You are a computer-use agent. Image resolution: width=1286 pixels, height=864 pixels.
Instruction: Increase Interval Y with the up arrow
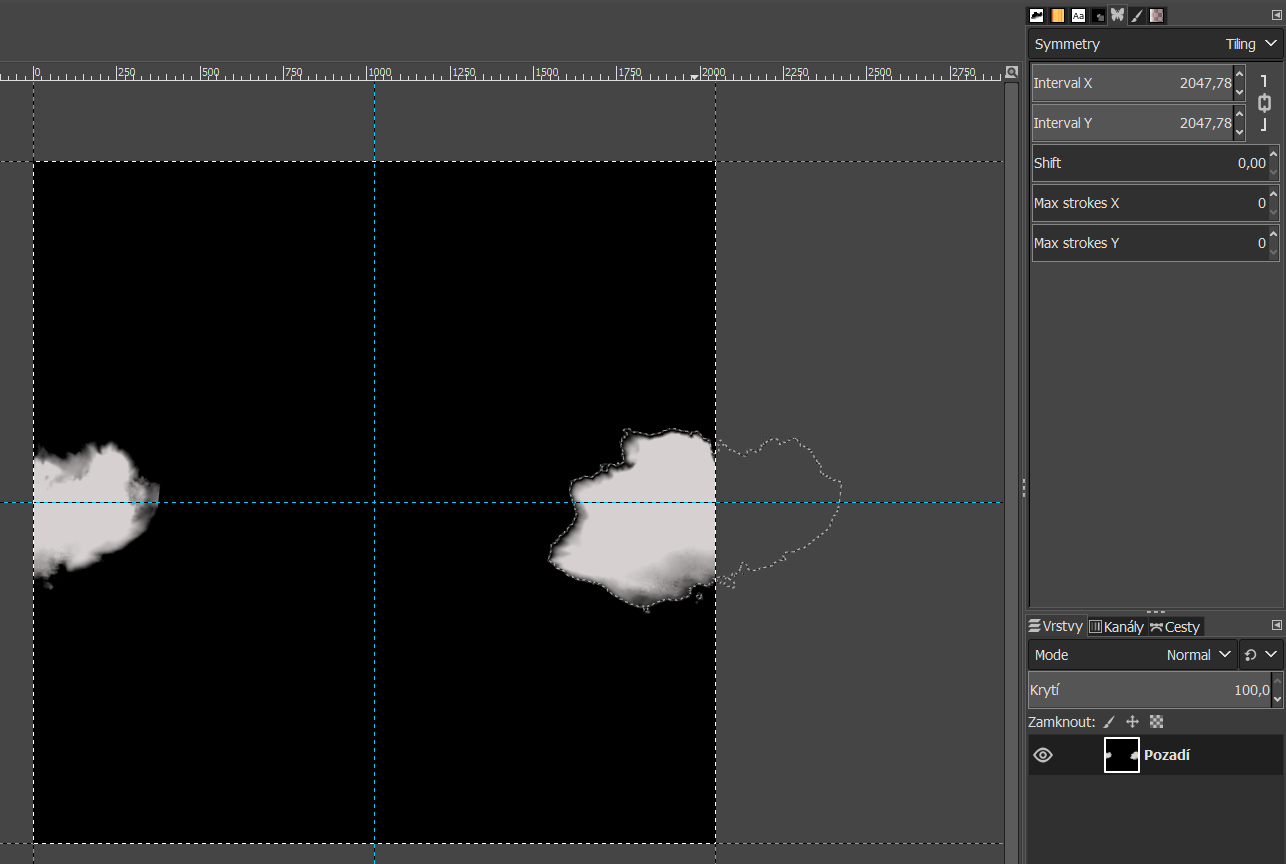point(1240,114)
